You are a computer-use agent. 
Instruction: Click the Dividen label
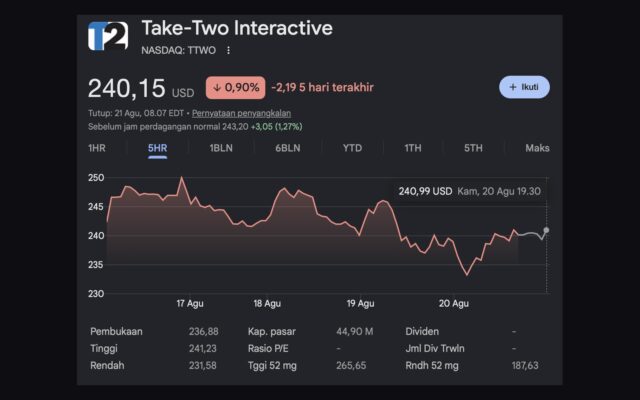(422, 331)
